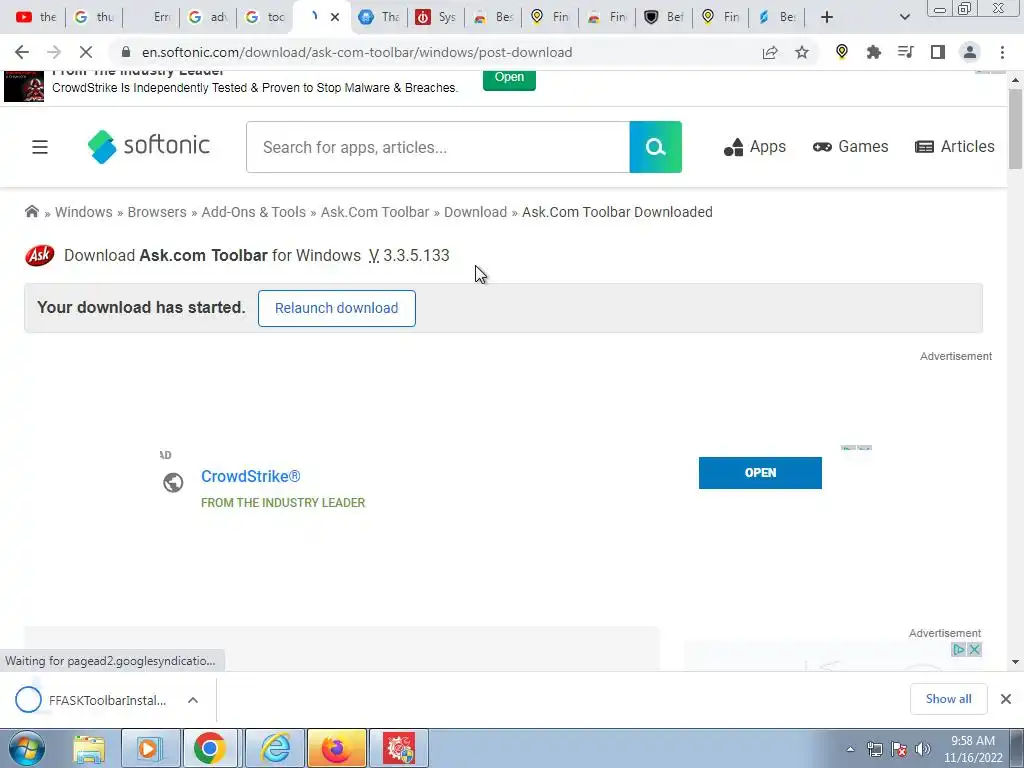Open the Add-Ons & Tools breadcrumb
Image resolution: width=1024 pixels, height=768 pixels.
tap(253, 212)
